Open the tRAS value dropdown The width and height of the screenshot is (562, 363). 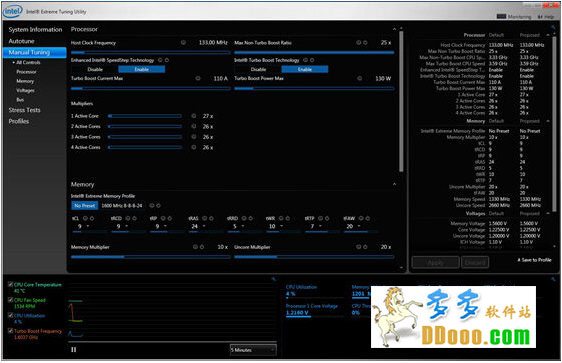[204, 226]
